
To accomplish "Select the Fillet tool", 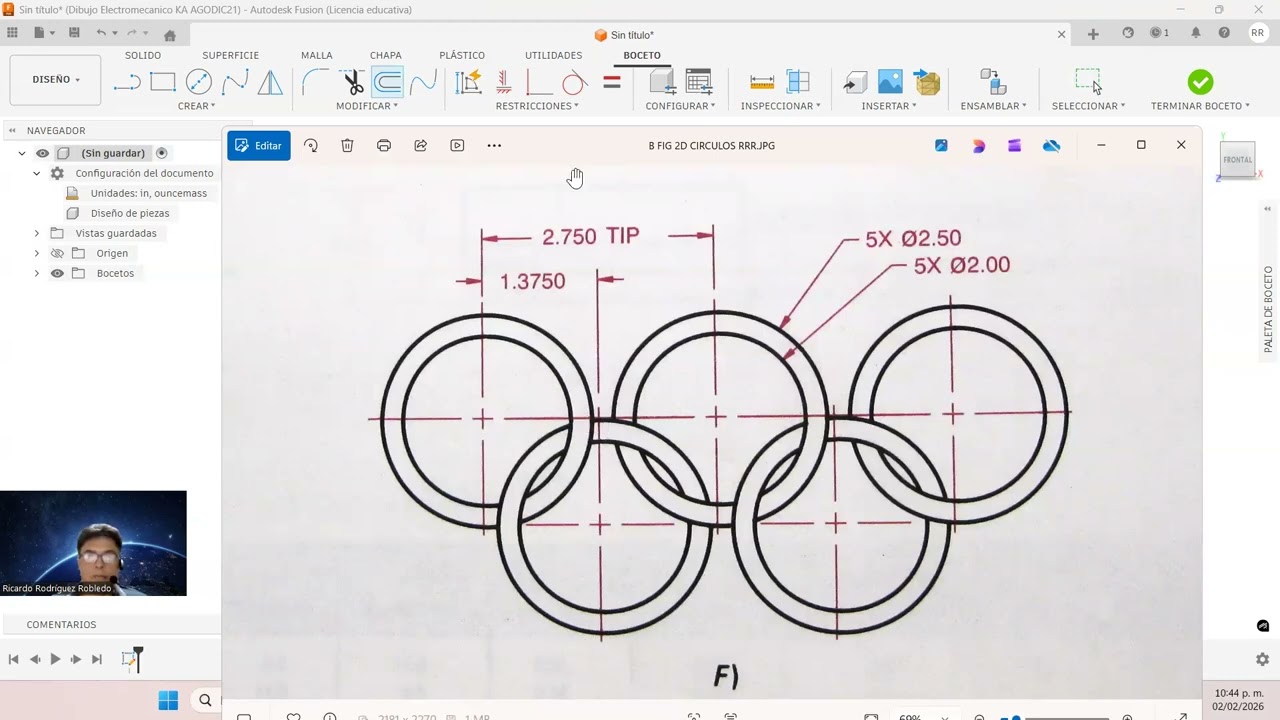I will tap(316, 82).
